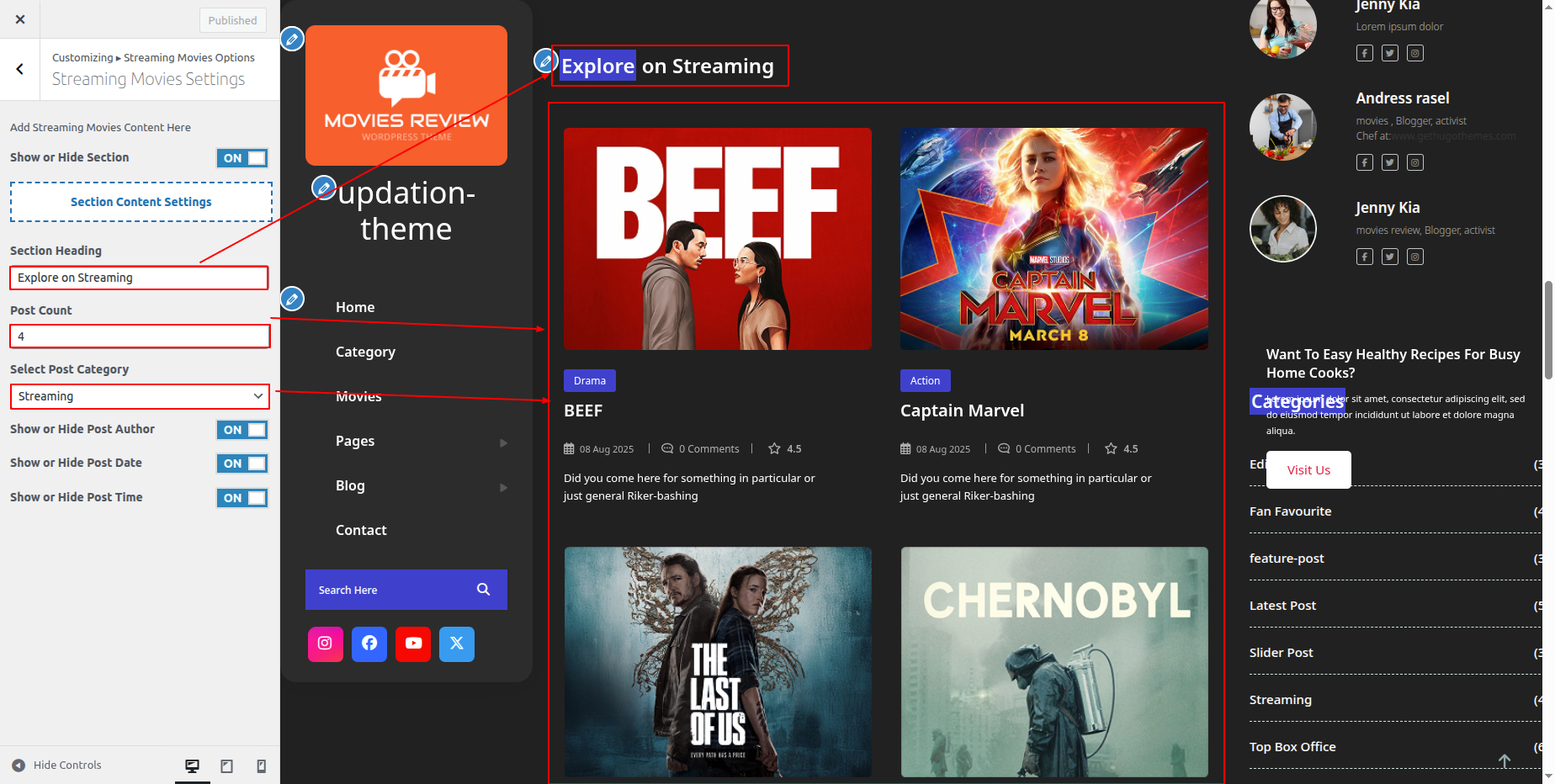Image resolution: width=1555 pixels, height=784 pixels.
Task: Toggle the Show or Hide Section switch
Action: tap(242, 158)
